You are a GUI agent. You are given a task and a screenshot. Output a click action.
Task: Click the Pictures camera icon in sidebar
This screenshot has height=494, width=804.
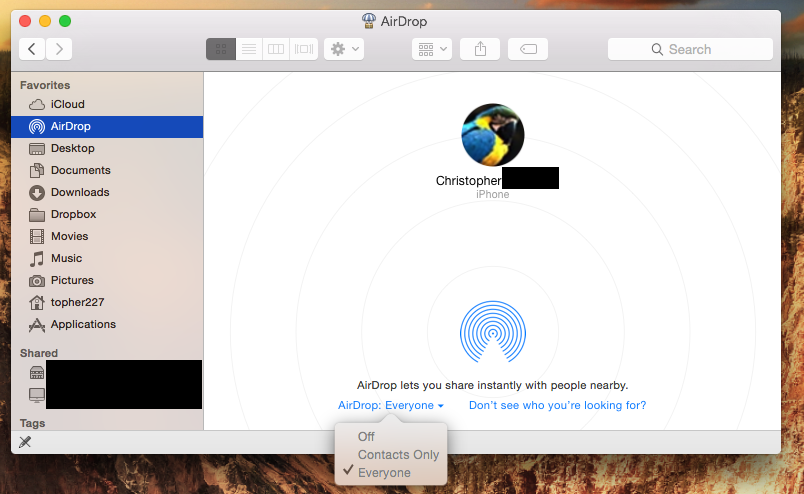pyautogui.click(x=36, y=281)
